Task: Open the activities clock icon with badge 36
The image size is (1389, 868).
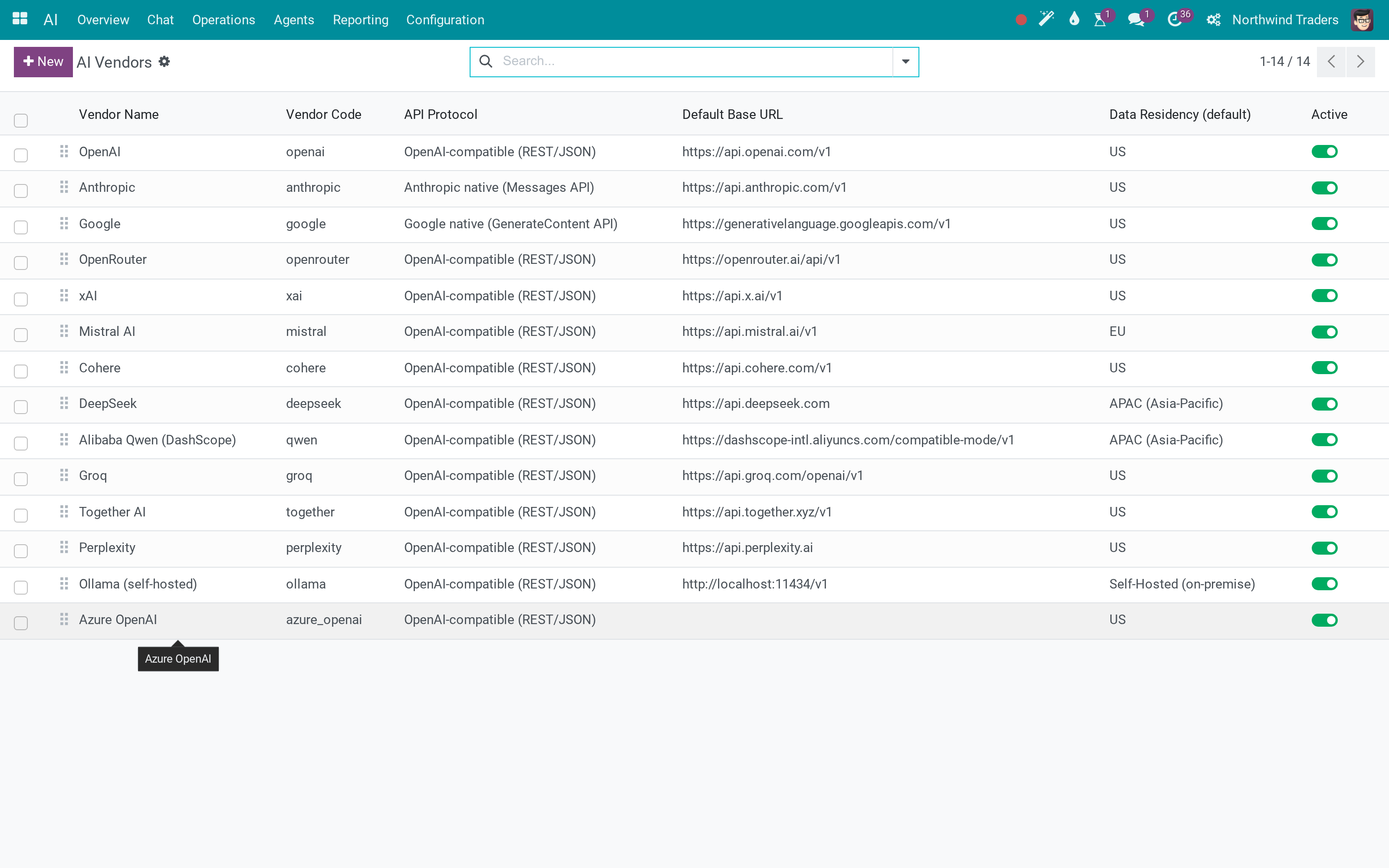Action: 1175,20
